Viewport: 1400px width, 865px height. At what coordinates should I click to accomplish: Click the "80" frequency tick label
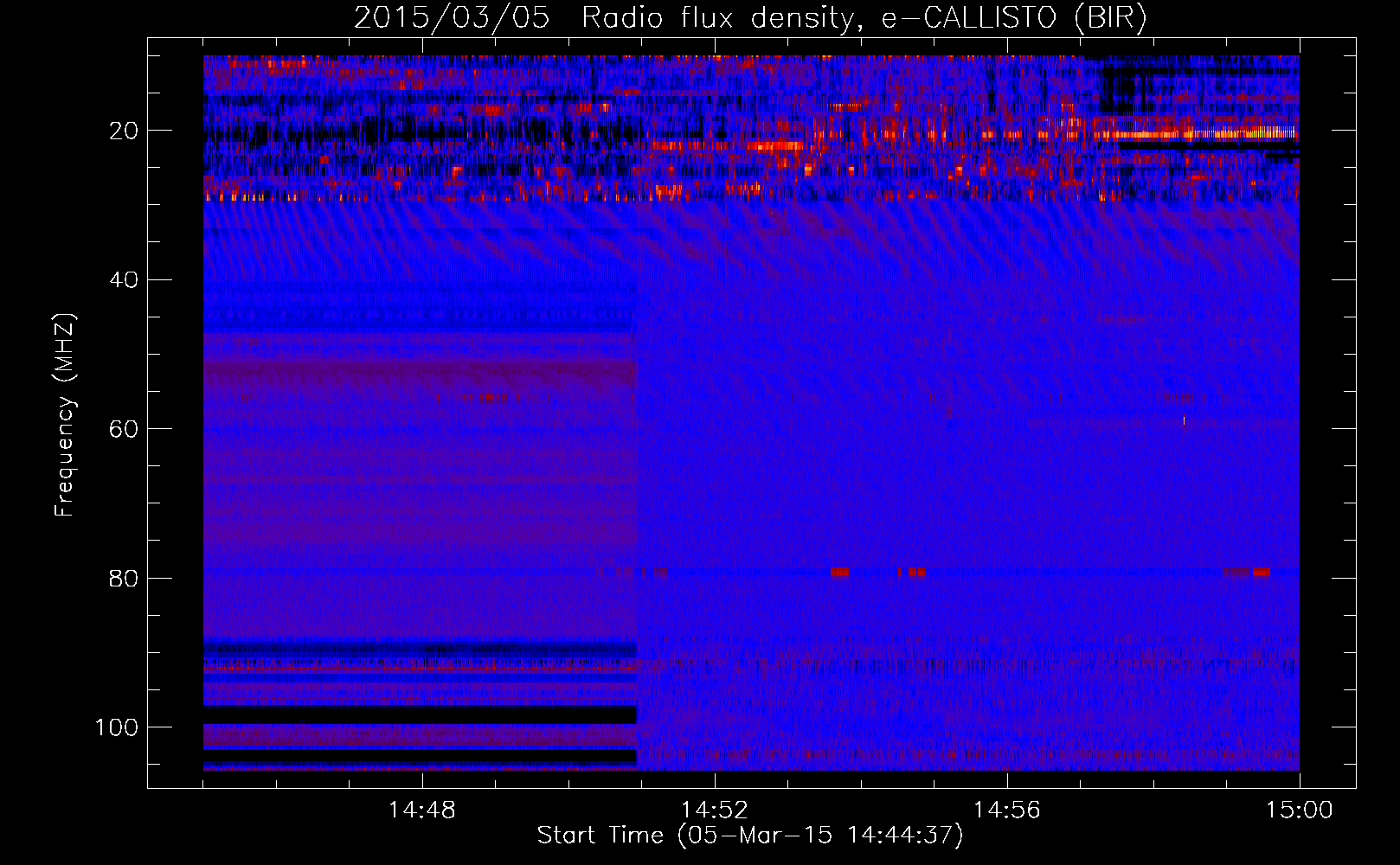pyautogui.click(x=124, y=579)
